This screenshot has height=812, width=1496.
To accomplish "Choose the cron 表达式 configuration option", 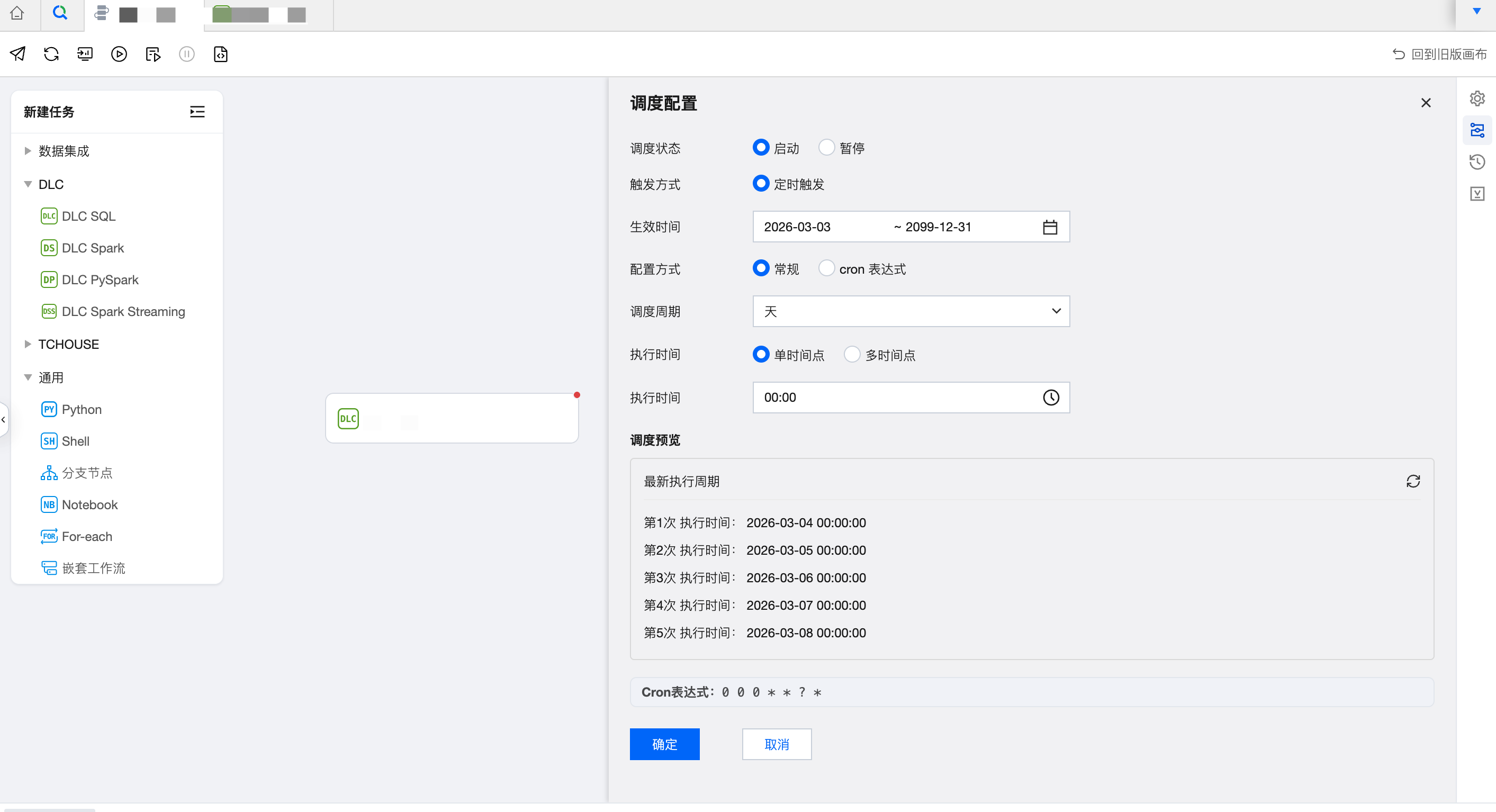I will click(826, 268).
